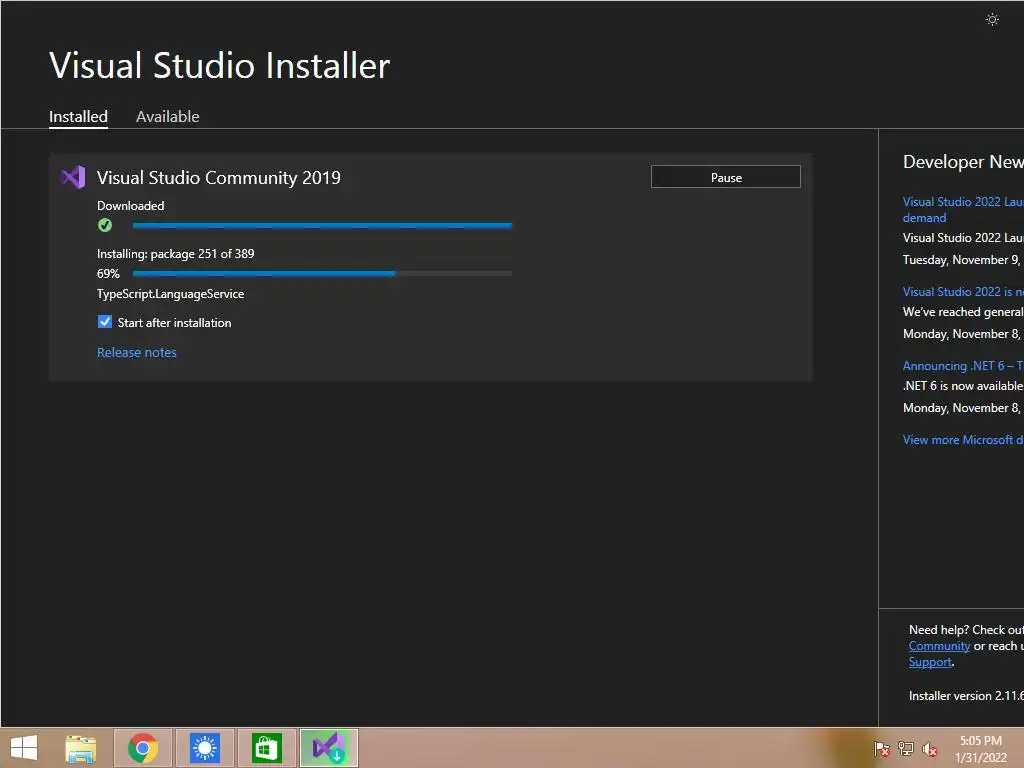The image size is (1024, 768).
Task: Click the 69% progress value
Action: click(108, 274)
